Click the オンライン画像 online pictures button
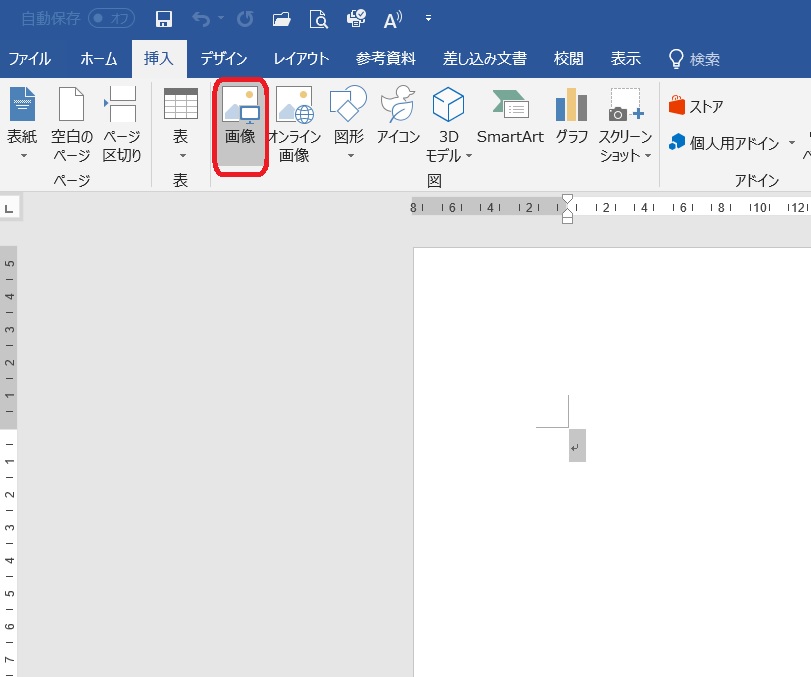The height and width of the screenshot is (677, 811). (x=294, y=124)
